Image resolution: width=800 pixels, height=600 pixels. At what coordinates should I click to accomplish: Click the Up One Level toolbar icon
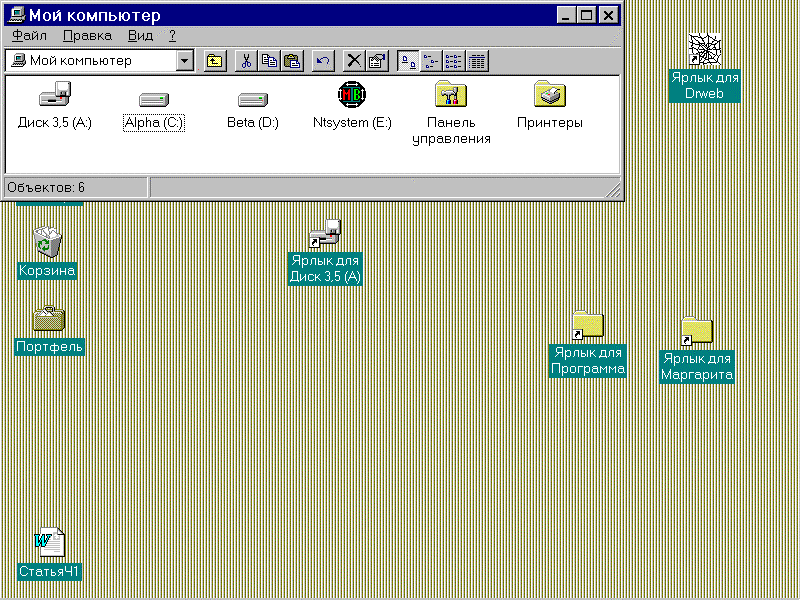[215, 61]
